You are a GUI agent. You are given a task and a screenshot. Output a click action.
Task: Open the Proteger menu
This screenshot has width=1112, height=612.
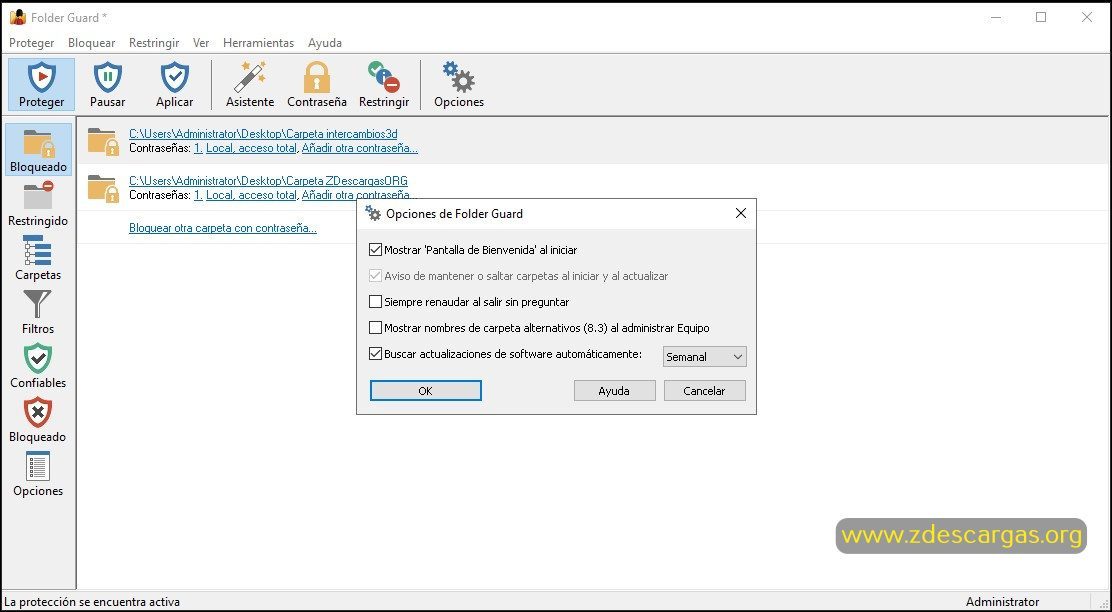point(31,43)
